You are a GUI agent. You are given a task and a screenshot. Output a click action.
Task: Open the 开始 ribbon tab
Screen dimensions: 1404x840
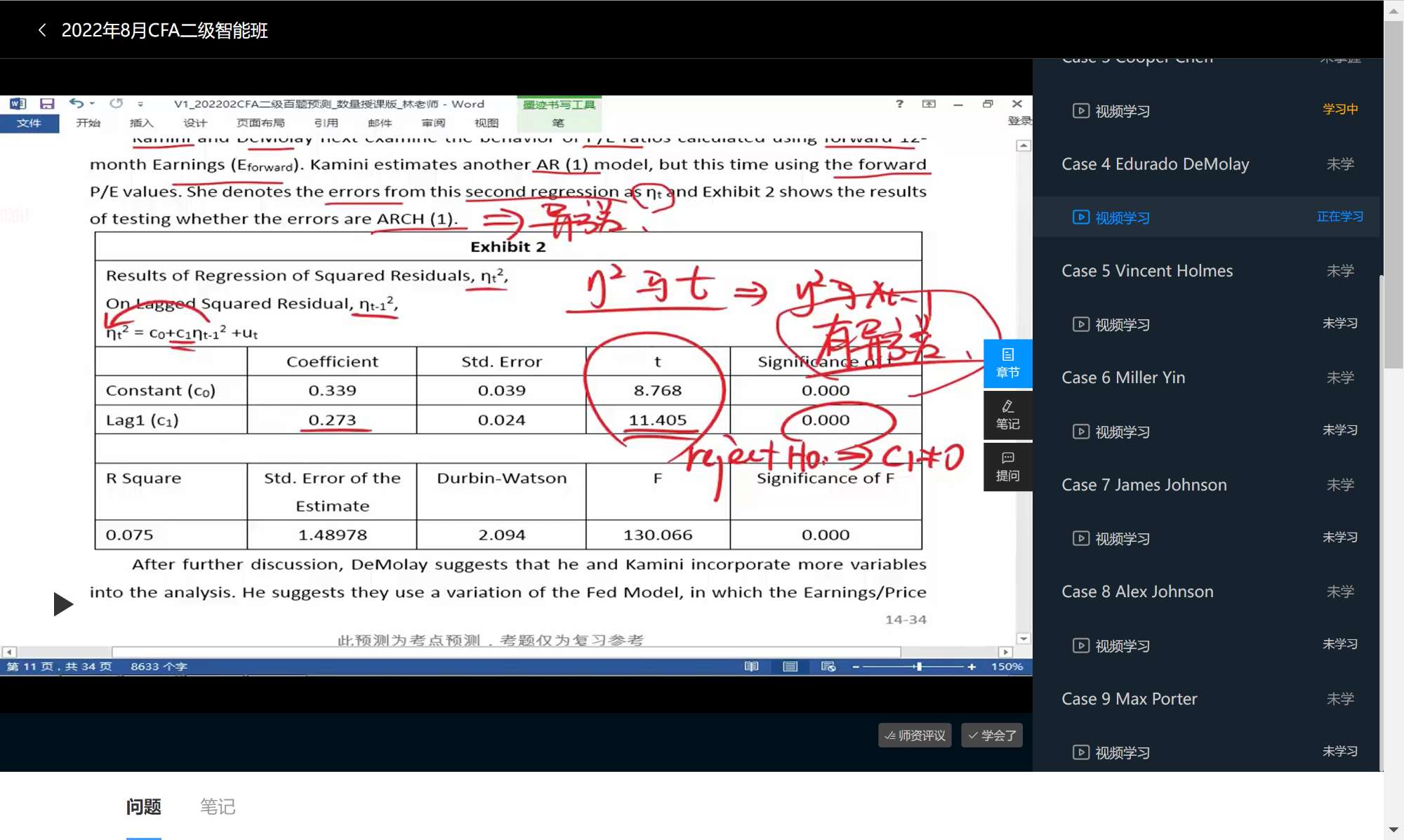click(x=88, y=123)
